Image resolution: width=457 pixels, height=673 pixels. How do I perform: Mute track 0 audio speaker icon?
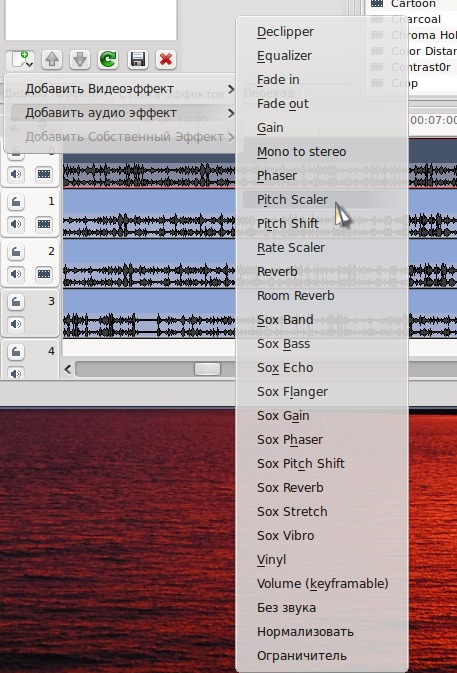pyautogui.click(x=16, y=174)
